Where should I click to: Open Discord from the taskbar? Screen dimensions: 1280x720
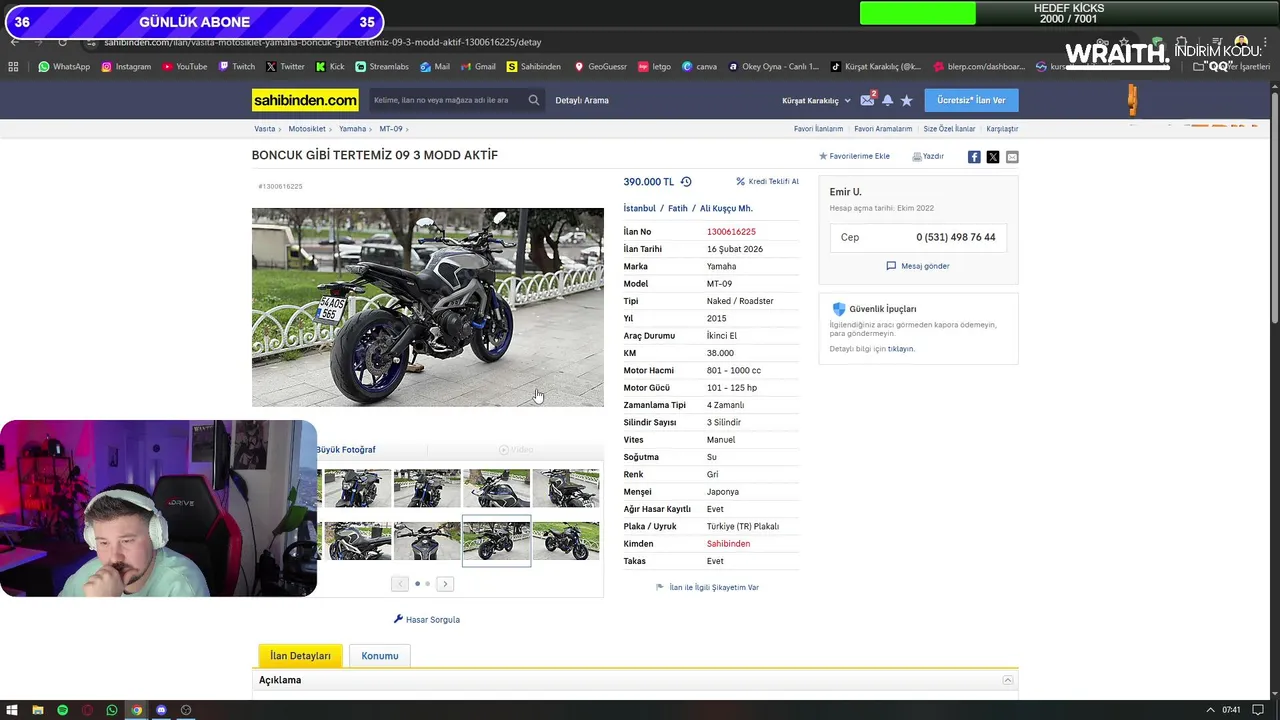click(161, 710)
